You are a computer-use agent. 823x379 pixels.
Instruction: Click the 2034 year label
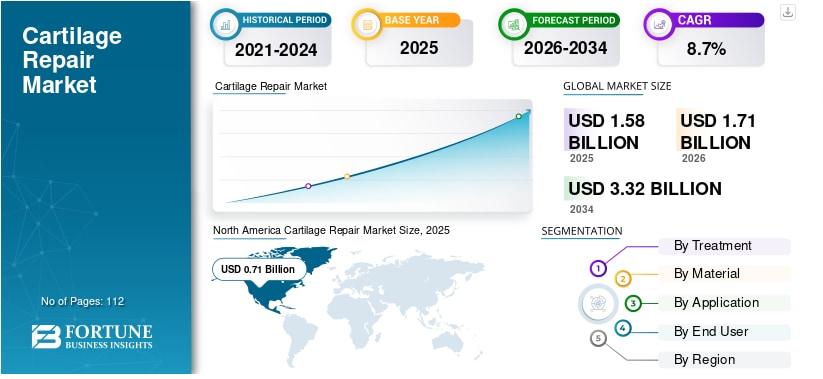[x=582, y=209]
